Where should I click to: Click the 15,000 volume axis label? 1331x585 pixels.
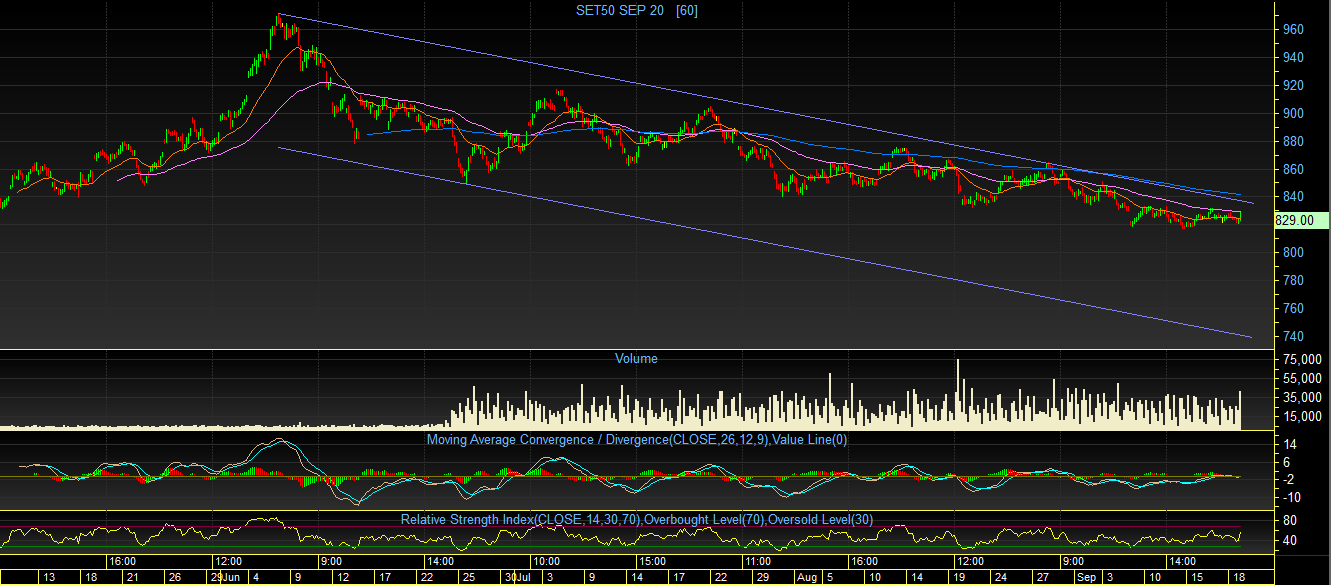[x=1301, y=416]
